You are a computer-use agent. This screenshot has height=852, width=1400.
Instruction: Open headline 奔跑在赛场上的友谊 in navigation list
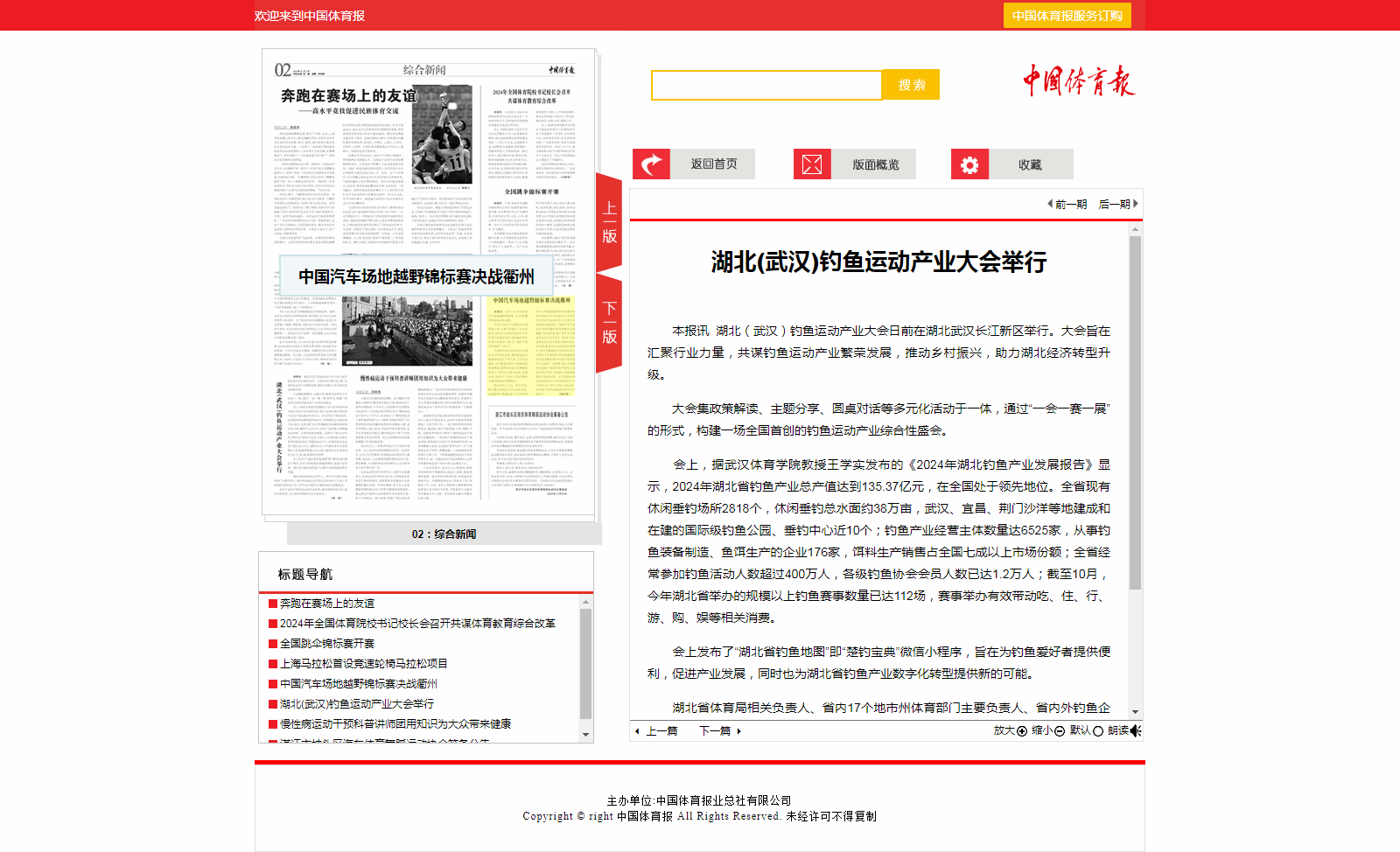click(327, 604)
